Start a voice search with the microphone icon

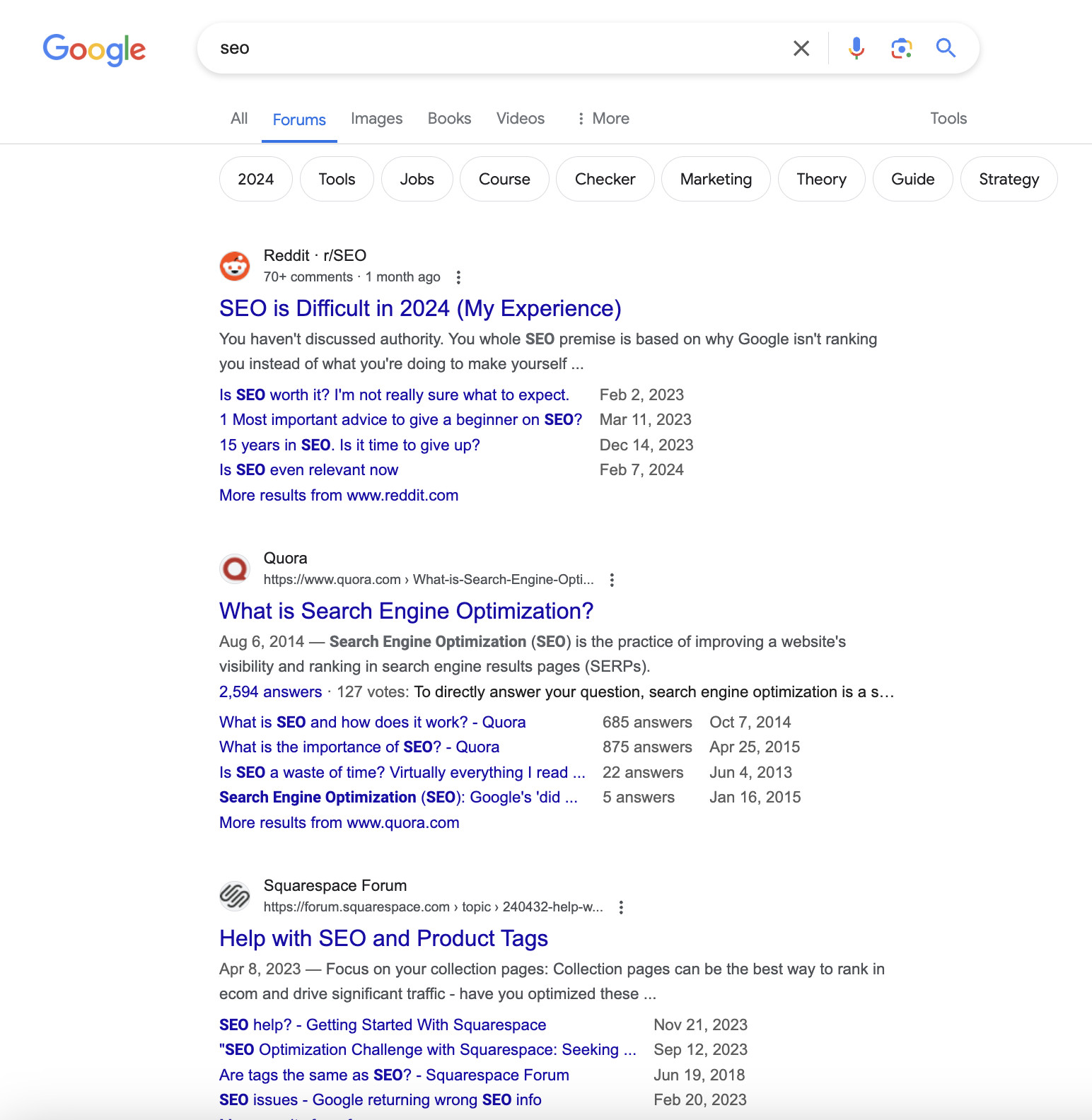click(x=856, y=48)
